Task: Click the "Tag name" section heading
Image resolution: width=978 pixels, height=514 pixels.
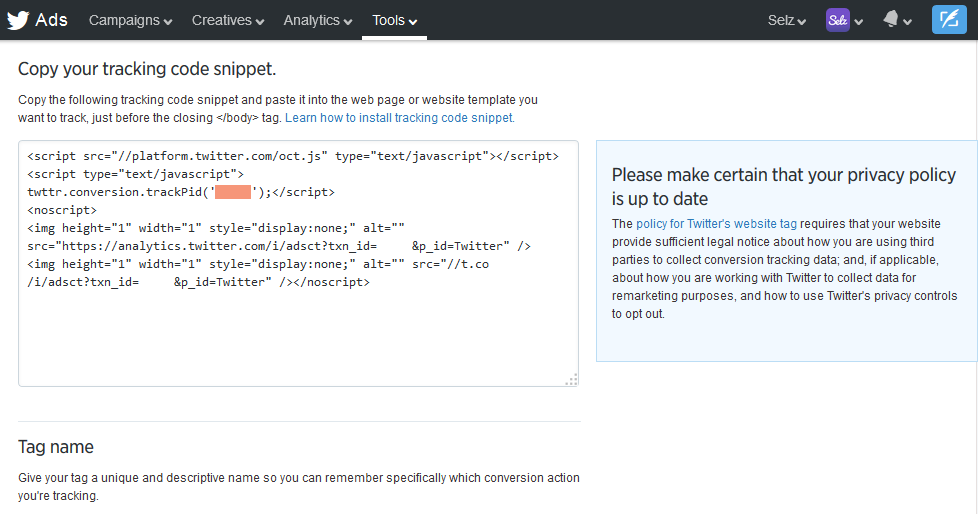Action: 56,446
